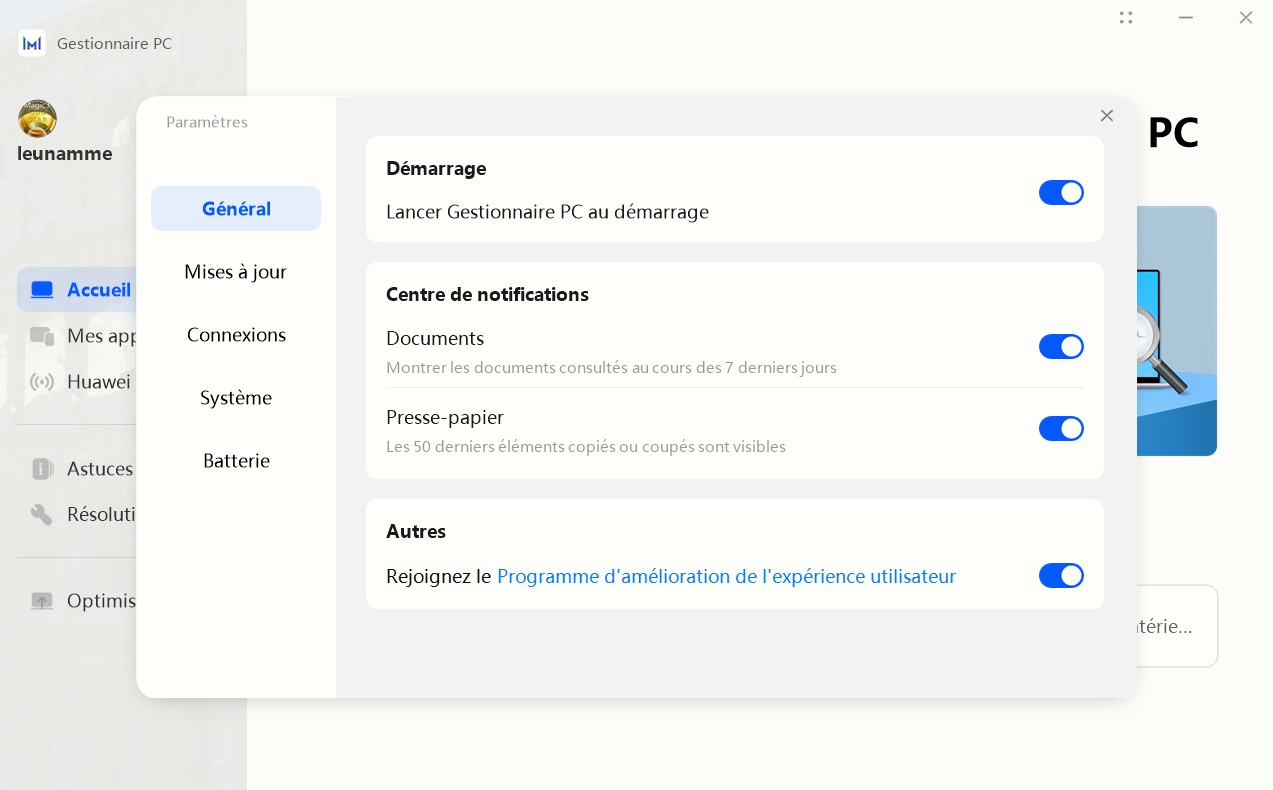Viewport: 1273px width, 790px height.
Task: Click the Optimisation upload arrow icon
Action: tap(42, 601)
